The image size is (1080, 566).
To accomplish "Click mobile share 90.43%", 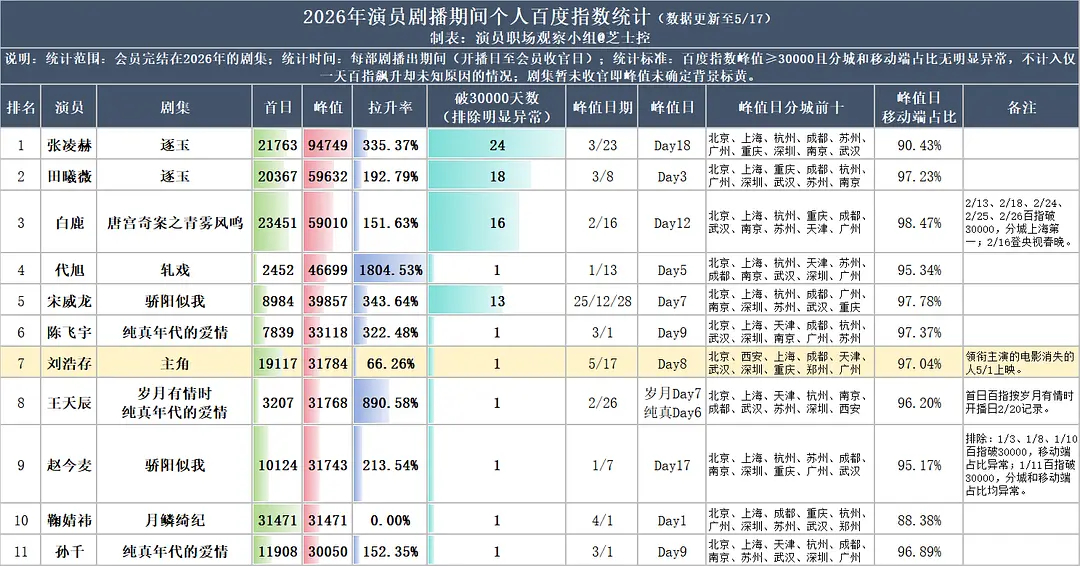I will tap(919, 145).
